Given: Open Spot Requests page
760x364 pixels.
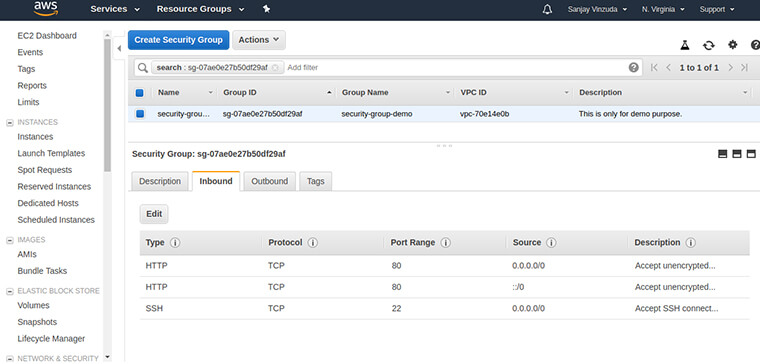Looking at the screenshot, I should (45, 170).
